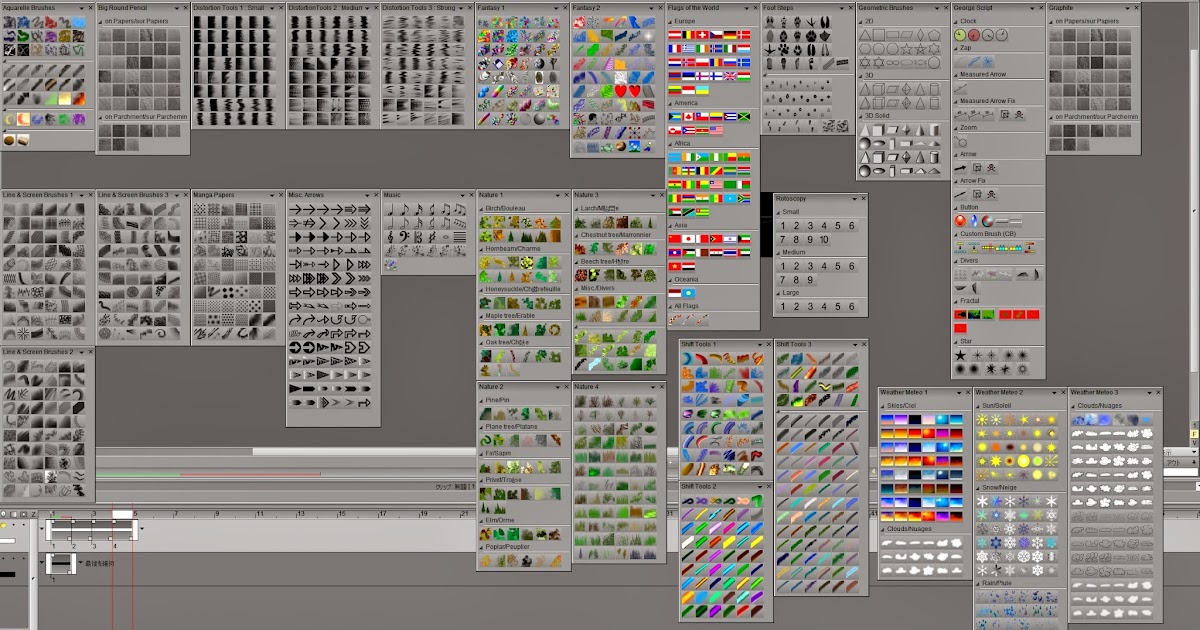The width and height of the screenshot is (1200, 630).
Task: Select the Israel flag in the Asia section
Action: pyautogui.click(x=730, y=239)
